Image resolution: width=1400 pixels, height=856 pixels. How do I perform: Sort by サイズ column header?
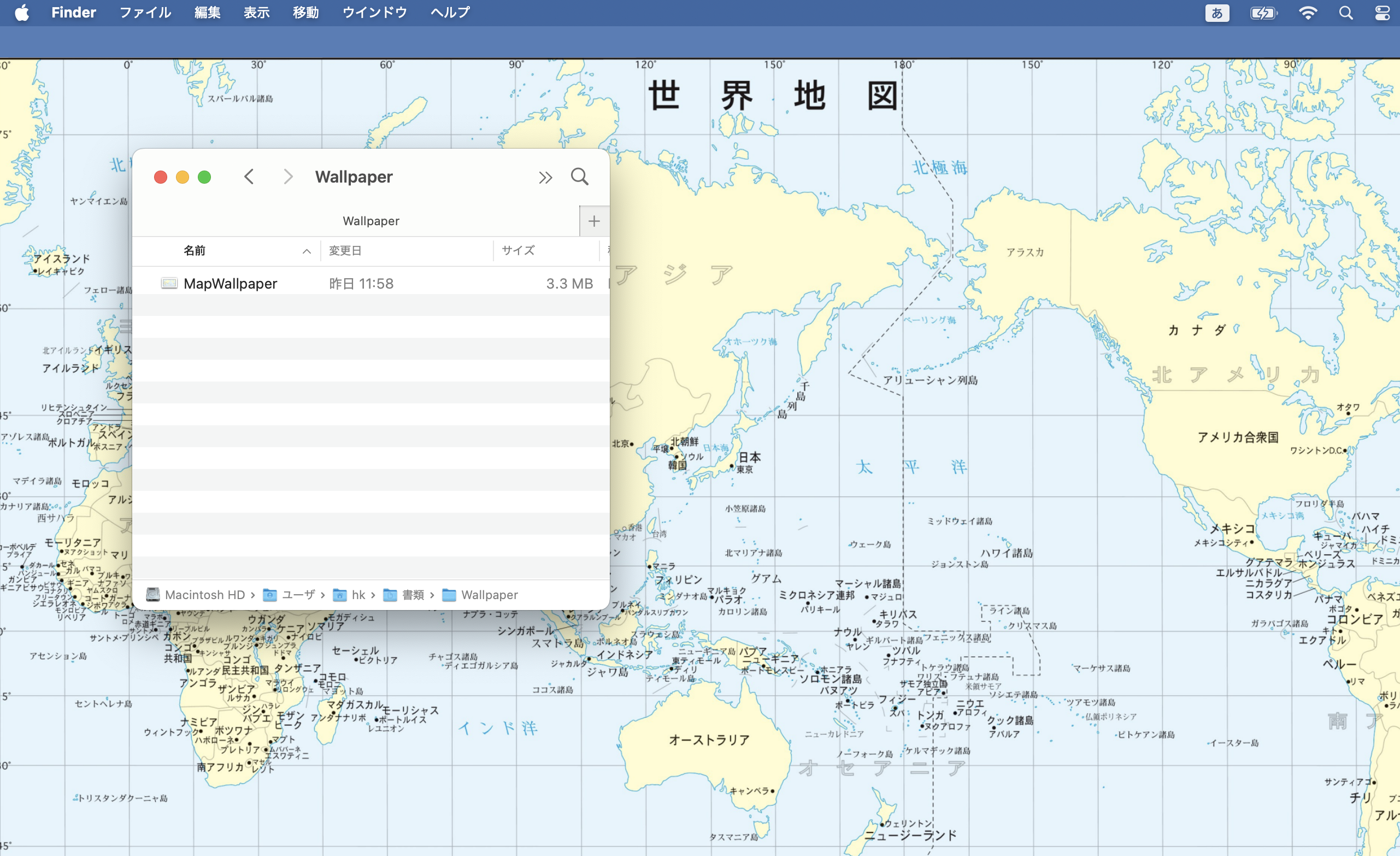pos(517,251)
